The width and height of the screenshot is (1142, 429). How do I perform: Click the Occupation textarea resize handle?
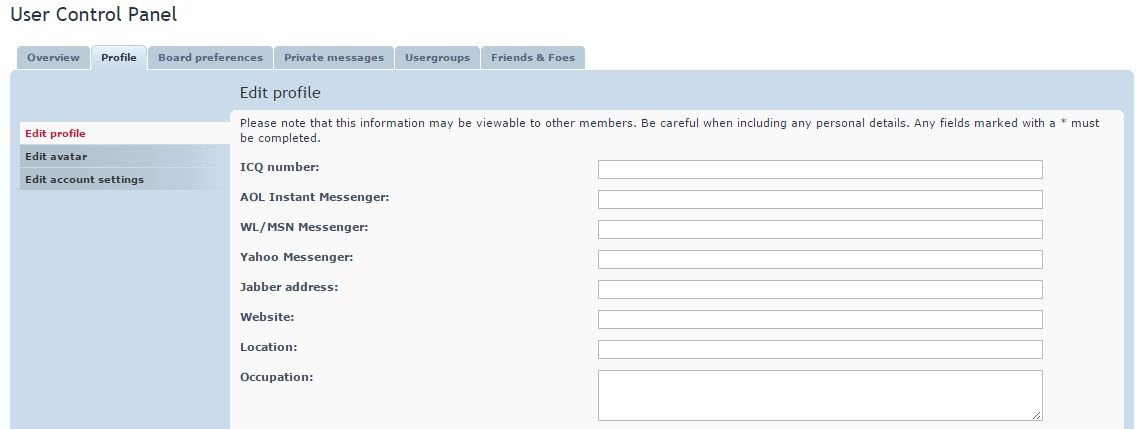(x=1036, y=415)
